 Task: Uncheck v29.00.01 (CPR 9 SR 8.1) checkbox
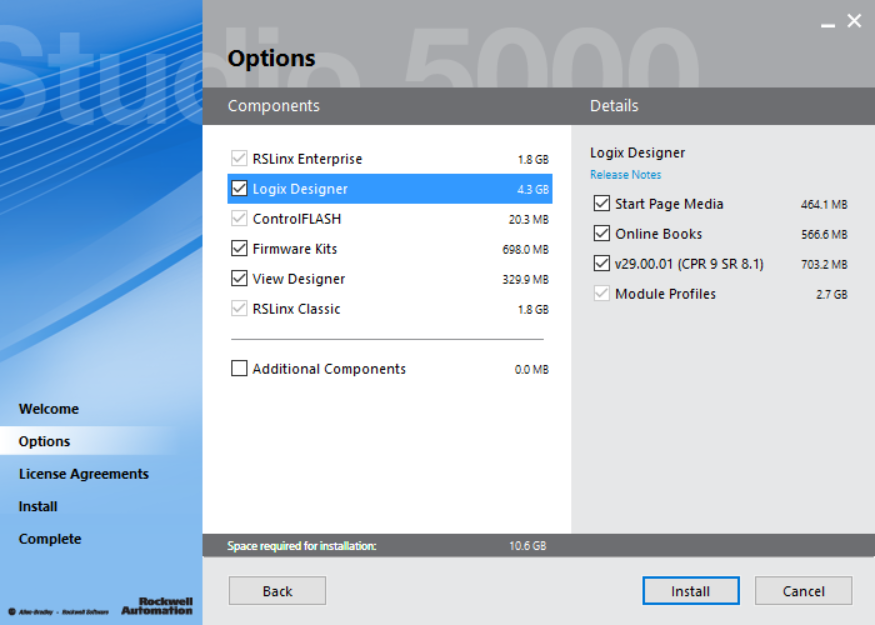tap(602, 263)
